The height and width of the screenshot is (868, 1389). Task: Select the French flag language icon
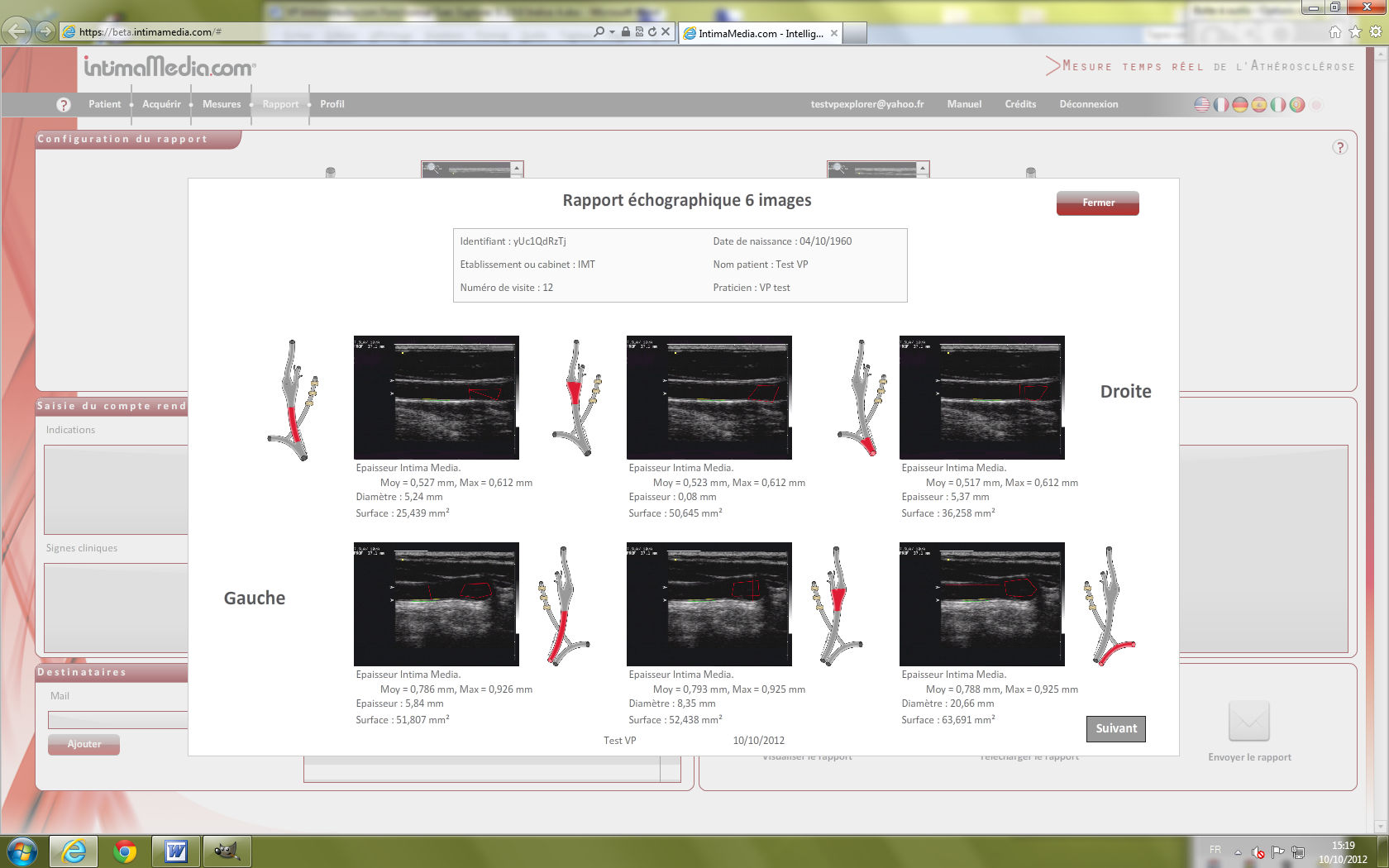point(1221,105)
